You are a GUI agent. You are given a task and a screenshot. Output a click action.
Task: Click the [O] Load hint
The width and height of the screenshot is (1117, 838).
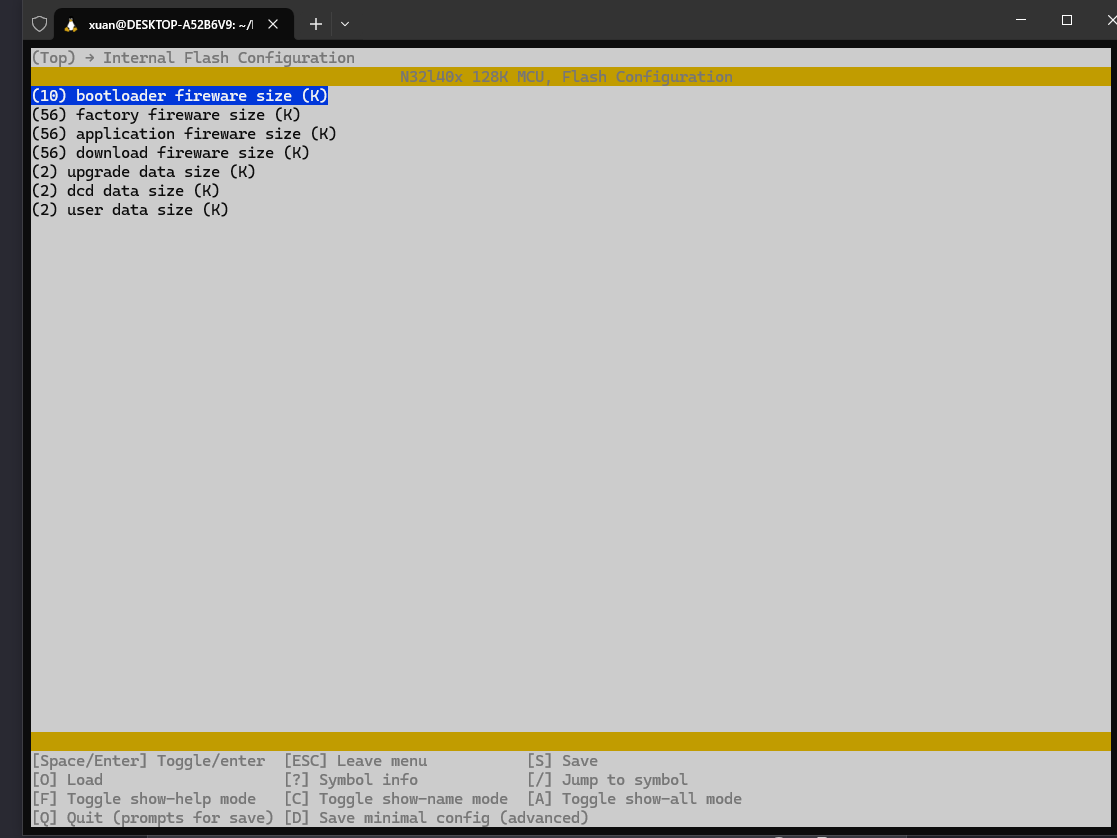(x=68, y=780)
